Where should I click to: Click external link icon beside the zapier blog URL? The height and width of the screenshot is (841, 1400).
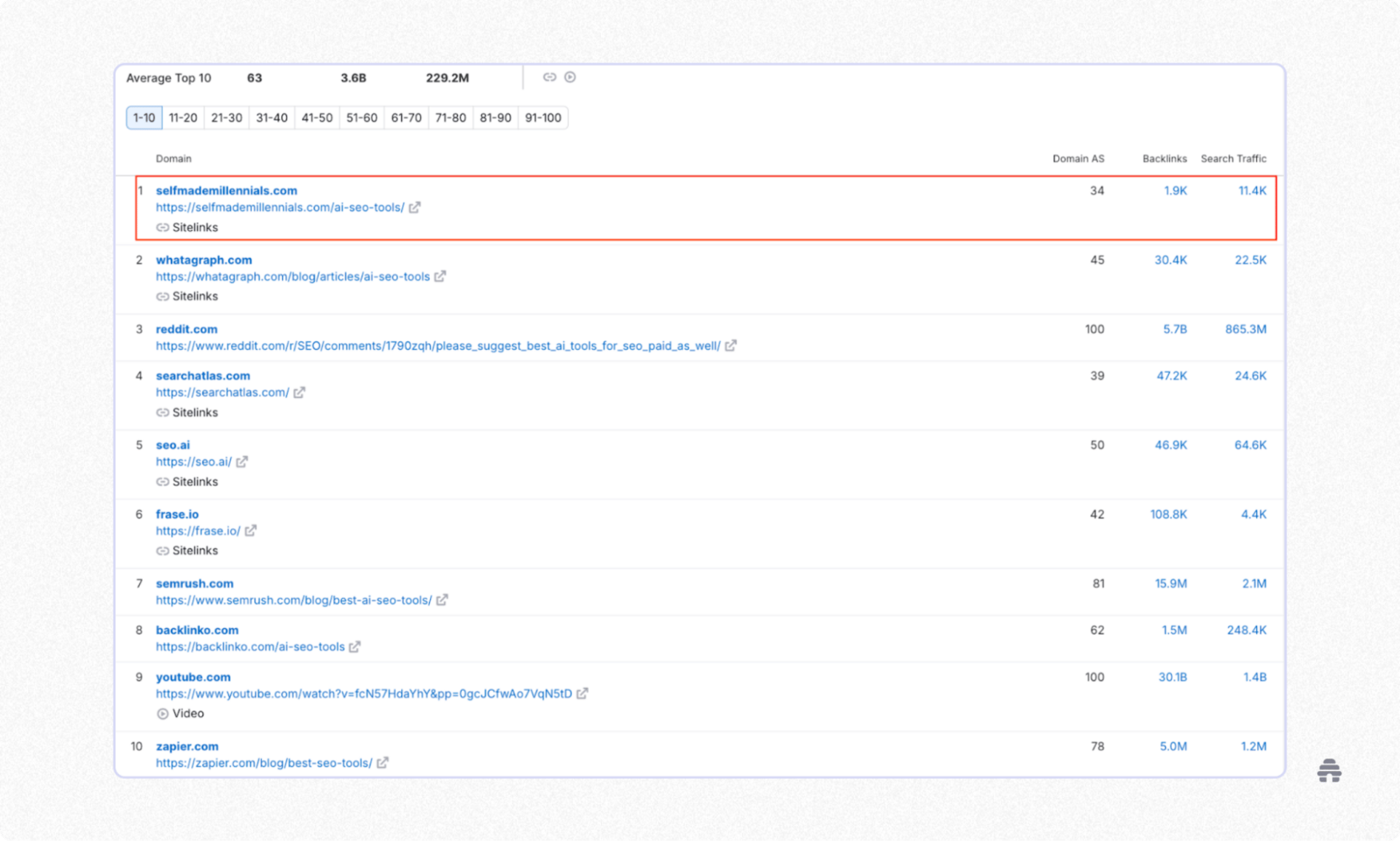381,763
